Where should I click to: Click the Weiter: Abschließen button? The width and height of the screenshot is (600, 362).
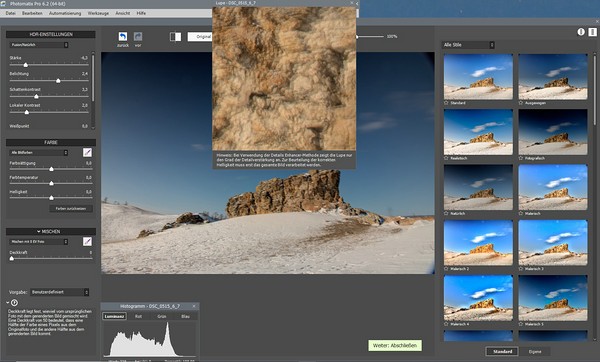pyautogui.click(x=395, y=346)
